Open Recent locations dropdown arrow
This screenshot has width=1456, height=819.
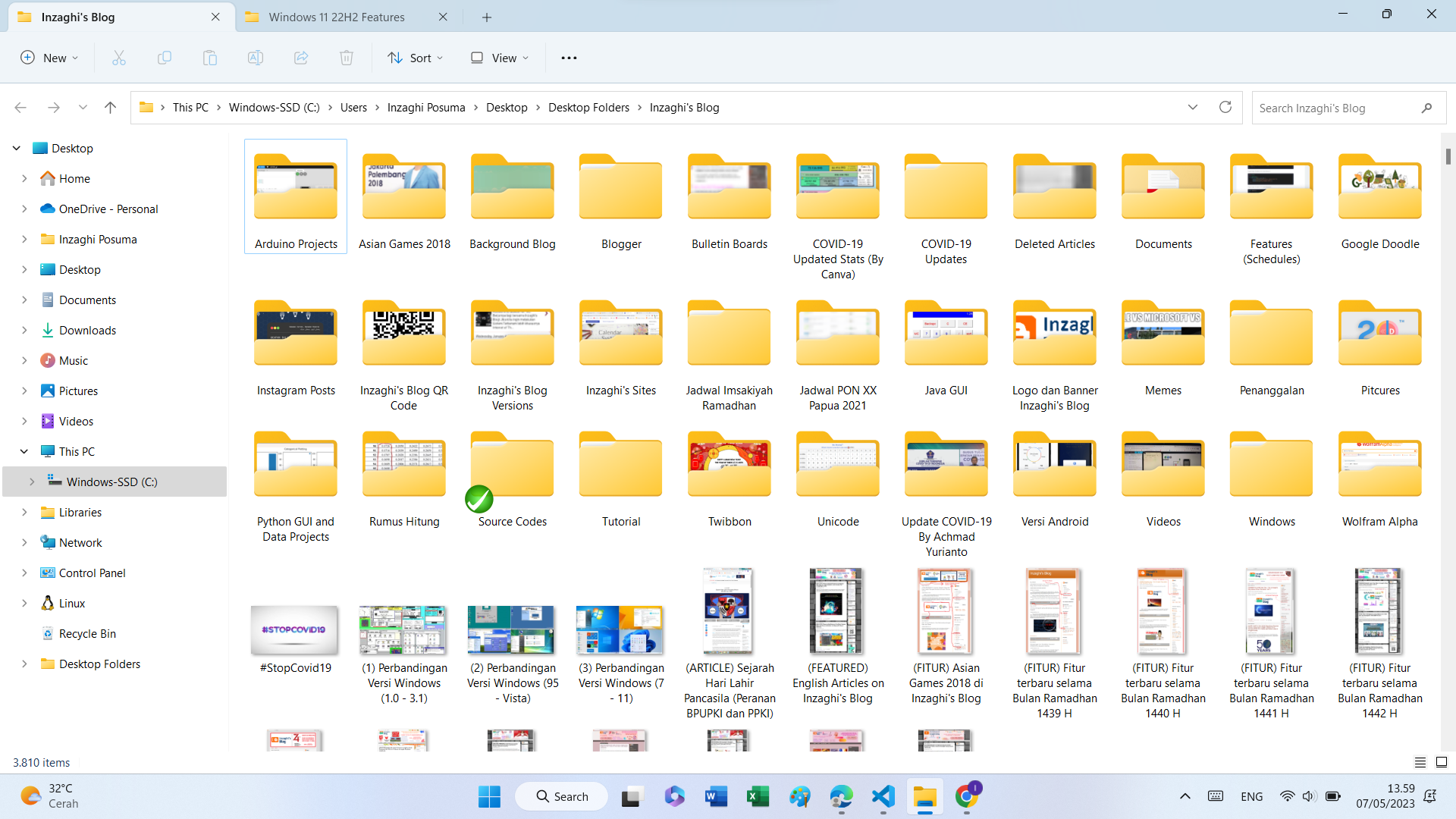tap(83, 108)
